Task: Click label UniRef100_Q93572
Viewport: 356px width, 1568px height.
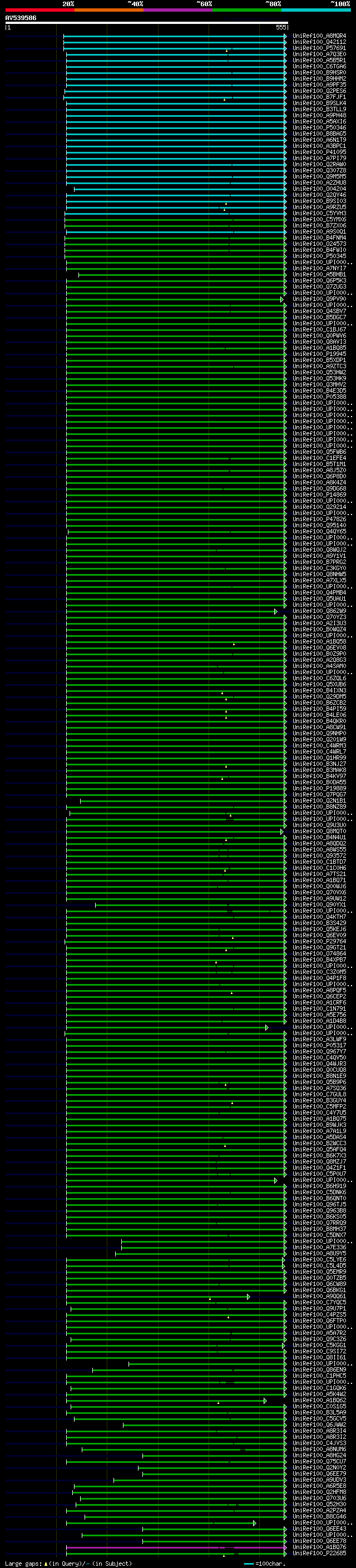Action: tap(319, 855)
